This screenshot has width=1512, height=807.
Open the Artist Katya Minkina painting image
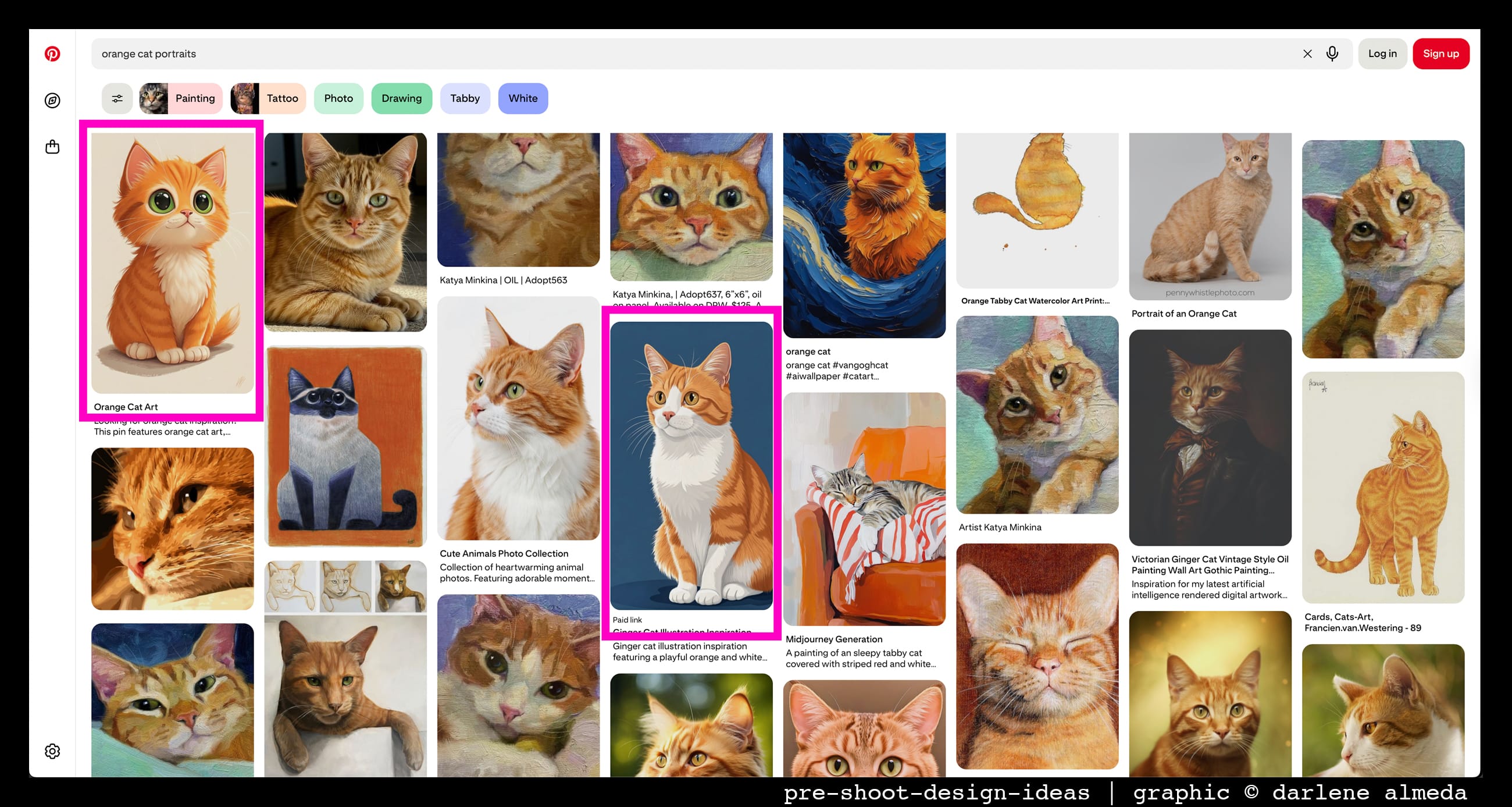pyautogui.click(x=1037, y=415)
